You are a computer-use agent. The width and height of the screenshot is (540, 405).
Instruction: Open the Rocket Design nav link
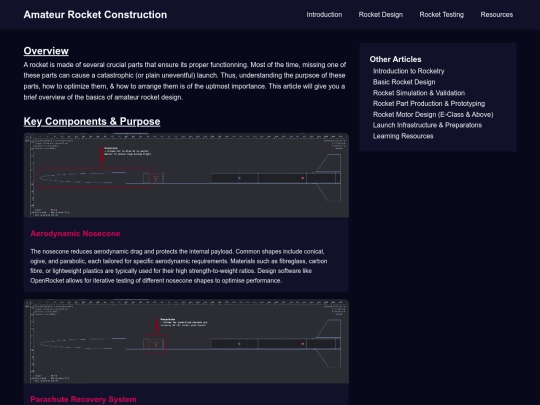coord(381,14)
